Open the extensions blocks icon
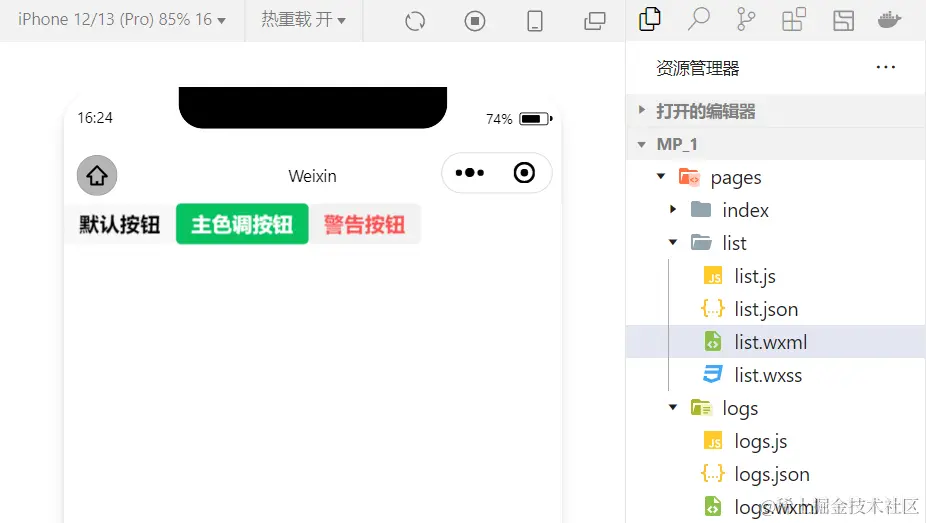The height and width of the screenshot is (523, 926). [x=794, y=19]
